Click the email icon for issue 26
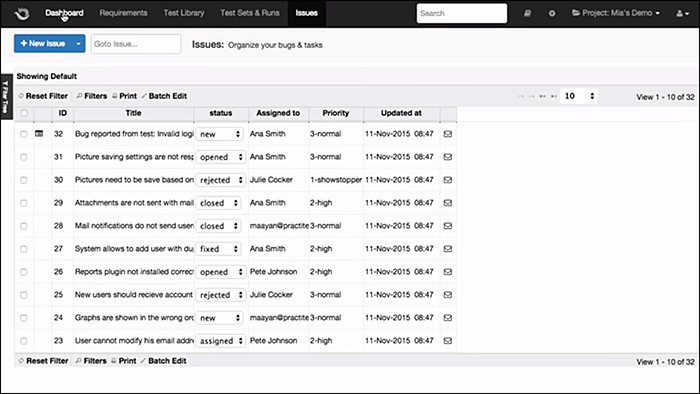This screenshot has width=700, height=394. click(x=448, y=272)
